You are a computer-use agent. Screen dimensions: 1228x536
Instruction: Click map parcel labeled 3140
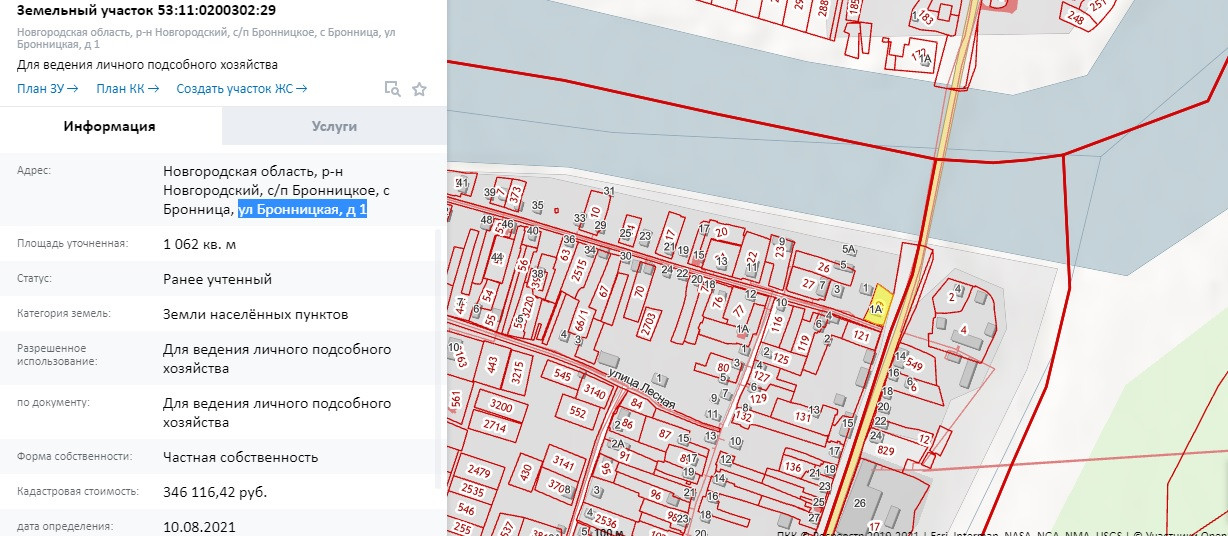pyautogui.click(x=594, y=391)
